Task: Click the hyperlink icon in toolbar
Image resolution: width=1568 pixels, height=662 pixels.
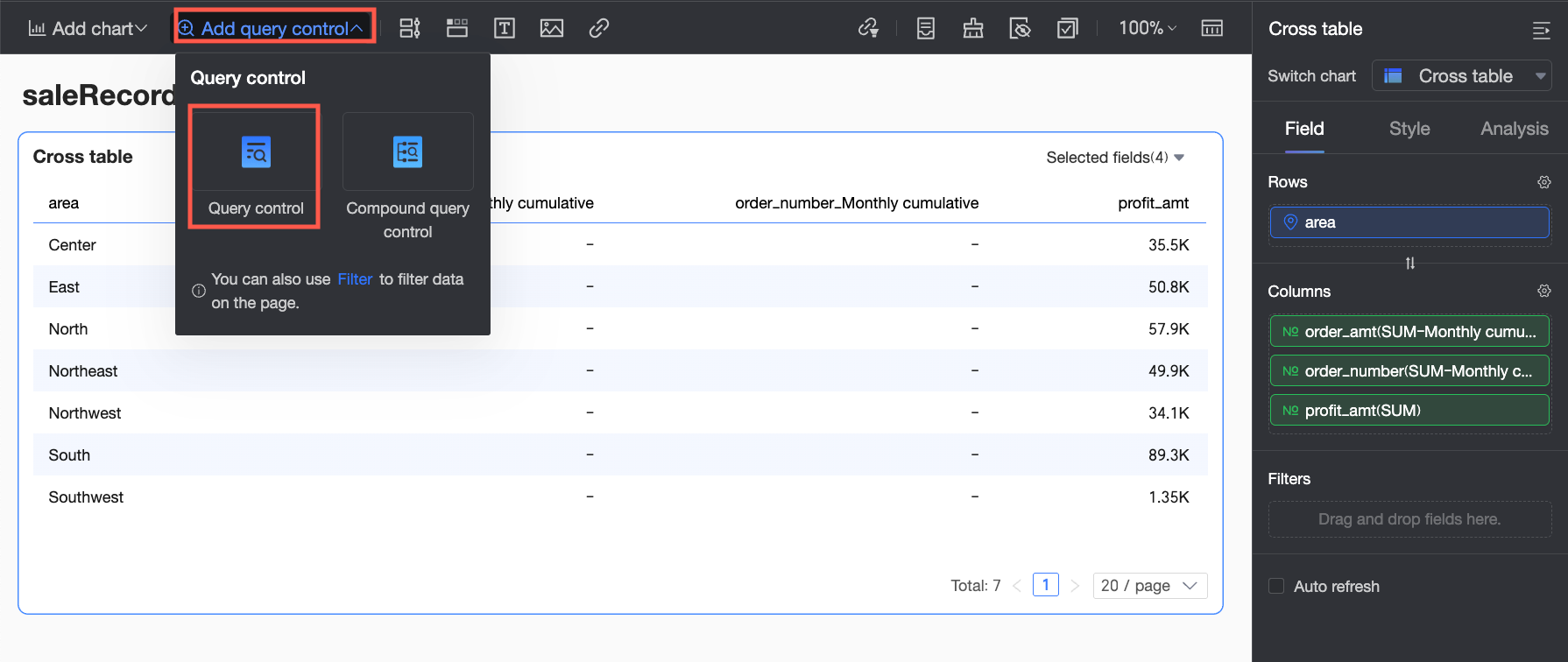Action: [x=599, y=28]
